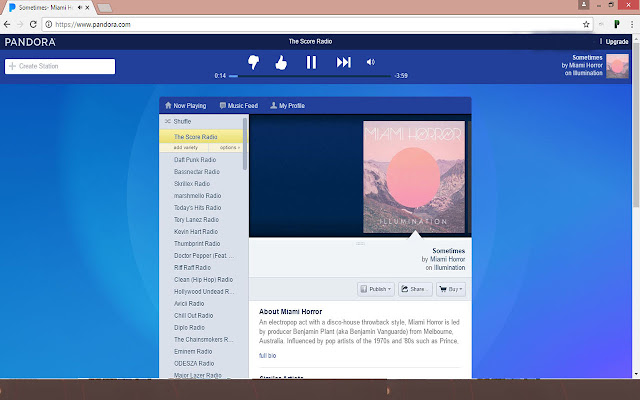
Task: Click the Chrome user profile icon
Action: pyautogui.click(x=584, y=4)
